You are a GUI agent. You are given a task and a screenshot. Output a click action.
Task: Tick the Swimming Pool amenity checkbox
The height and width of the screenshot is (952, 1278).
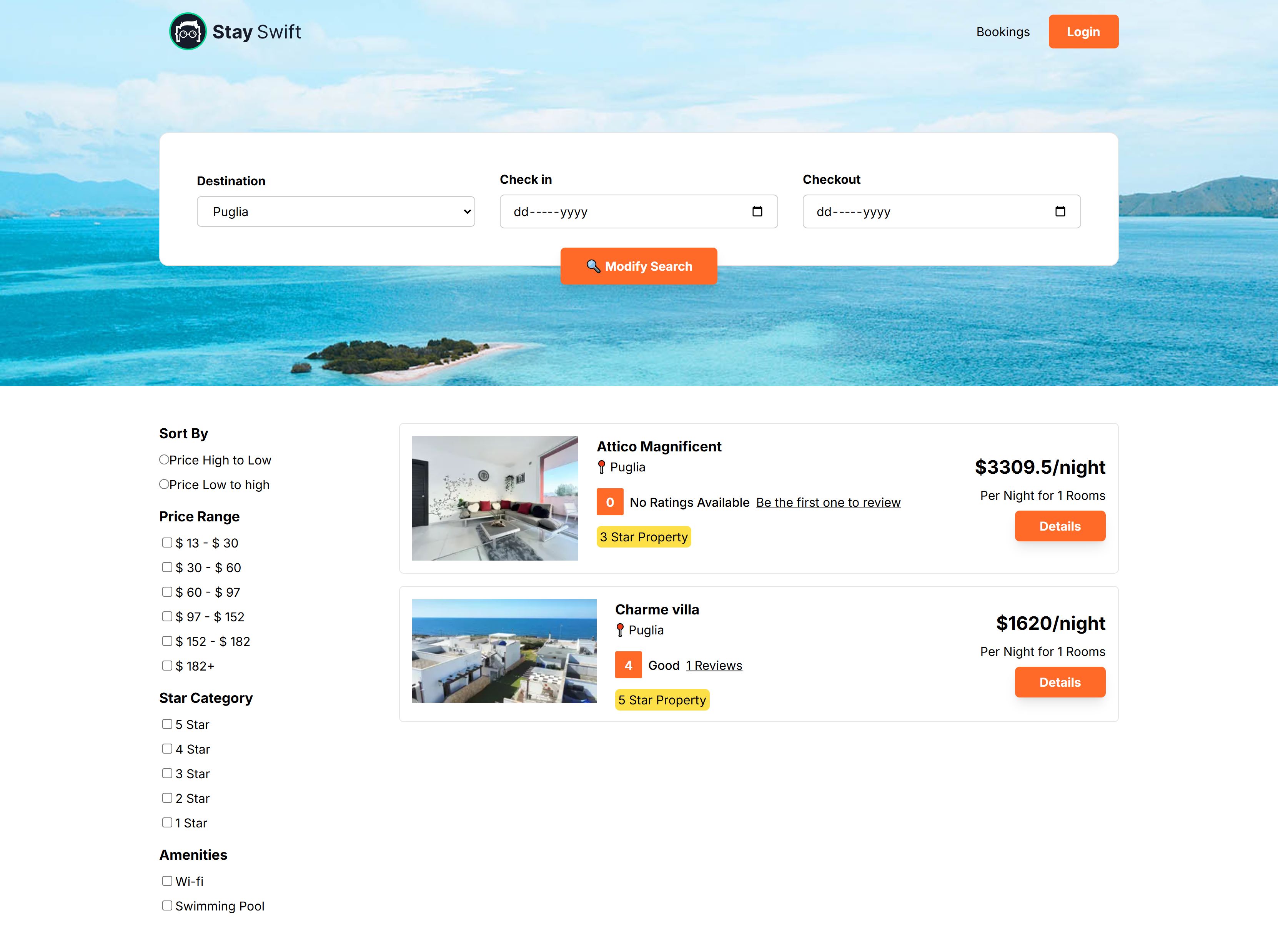pyautogui.click(x=167, y=905)
